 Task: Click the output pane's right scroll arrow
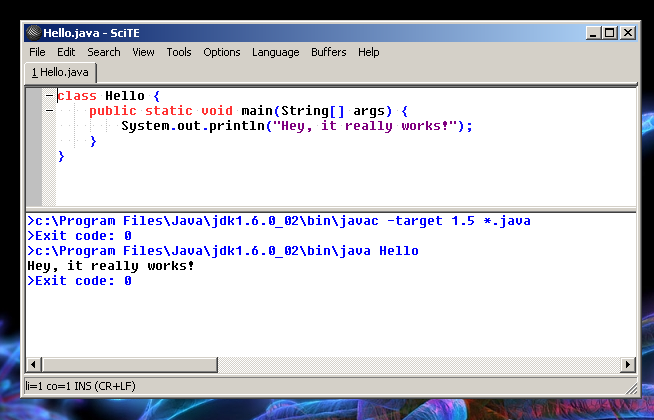coord(629,365)
